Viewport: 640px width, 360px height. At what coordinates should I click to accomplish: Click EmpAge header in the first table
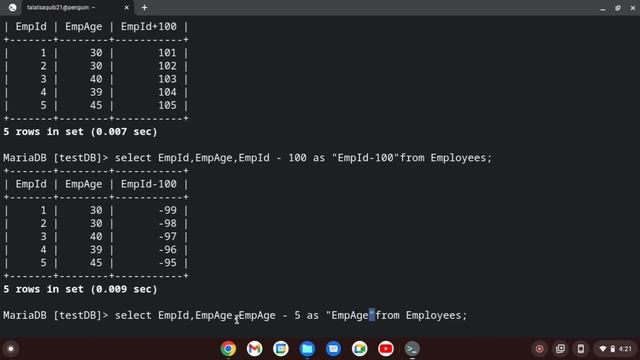(x=84, y=27)
